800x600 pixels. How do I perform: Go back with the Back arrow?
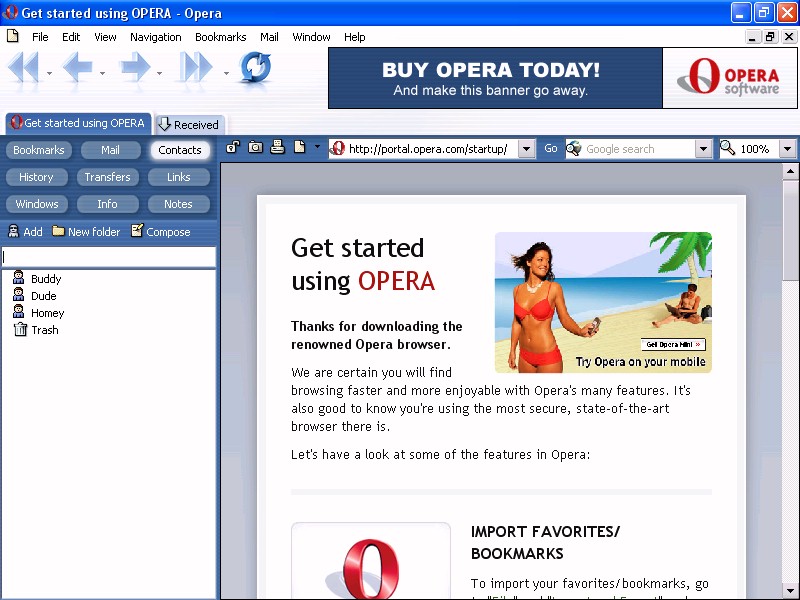pos(77,69)
